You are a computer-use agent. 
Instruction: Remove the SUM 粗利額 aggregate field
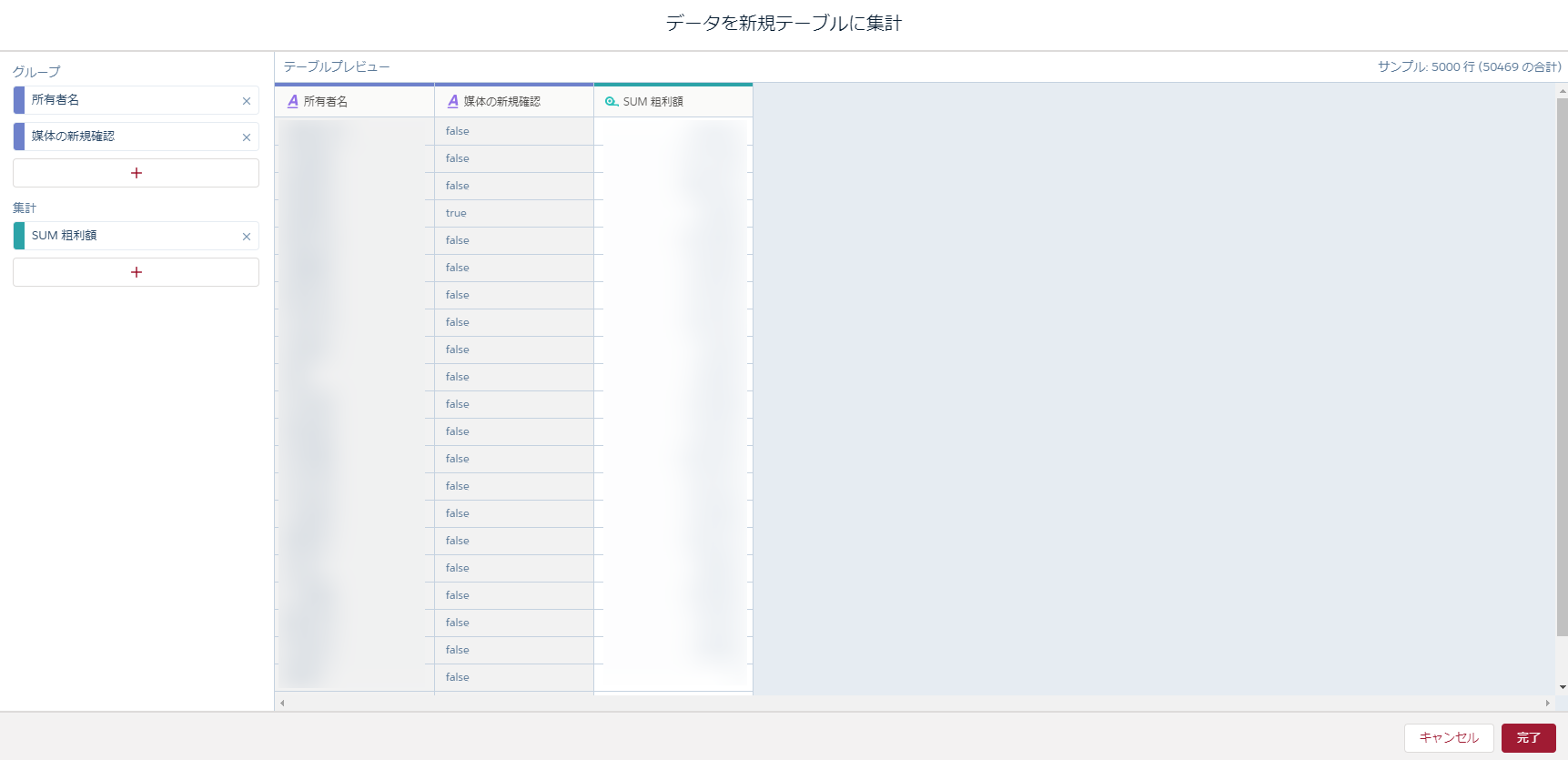point(246,237)
